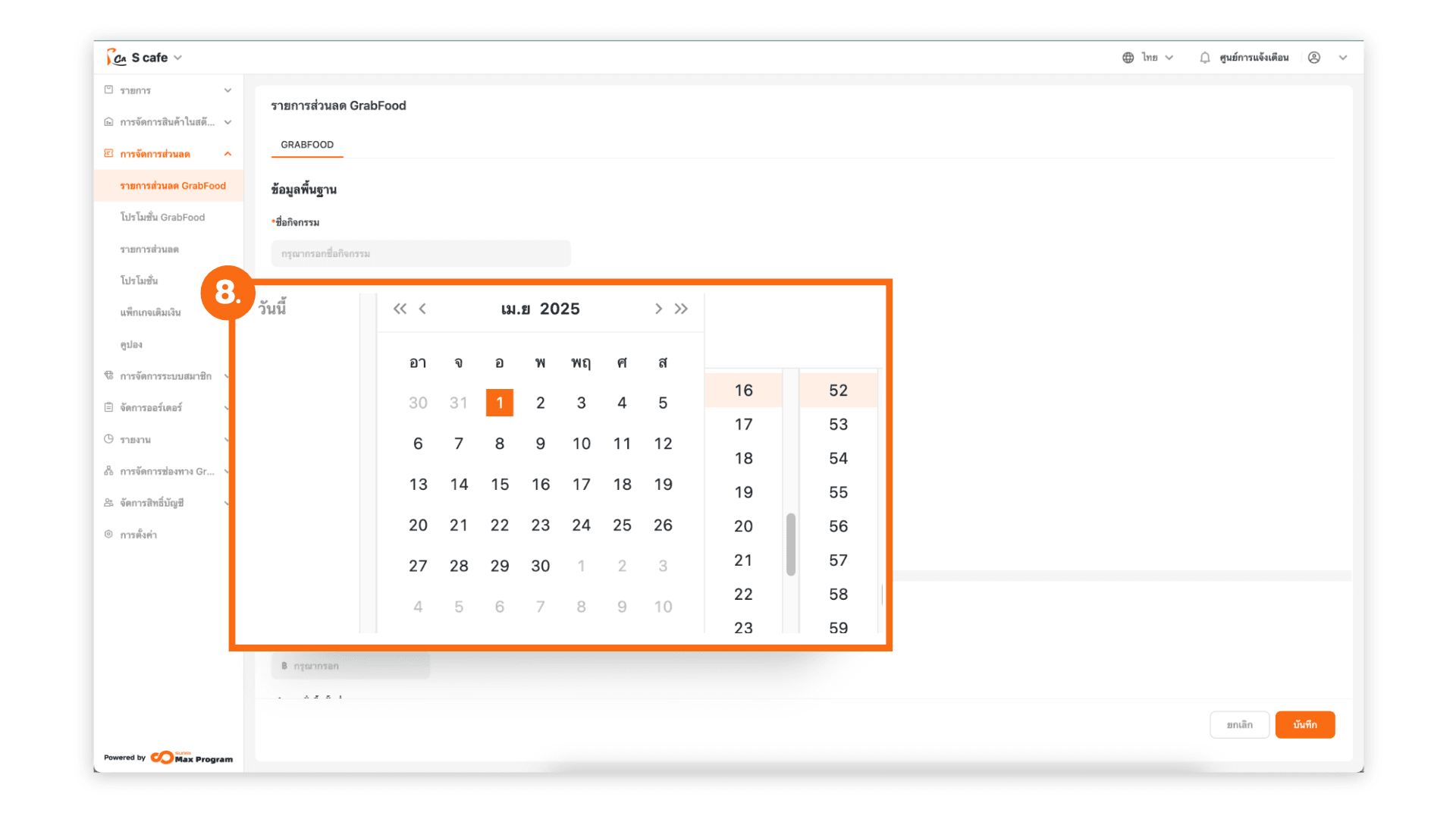Click the hour column scrollbar thumb
Image resolution: width=1456 pixels, height=819 pixels.
click(x=791, y=544)
